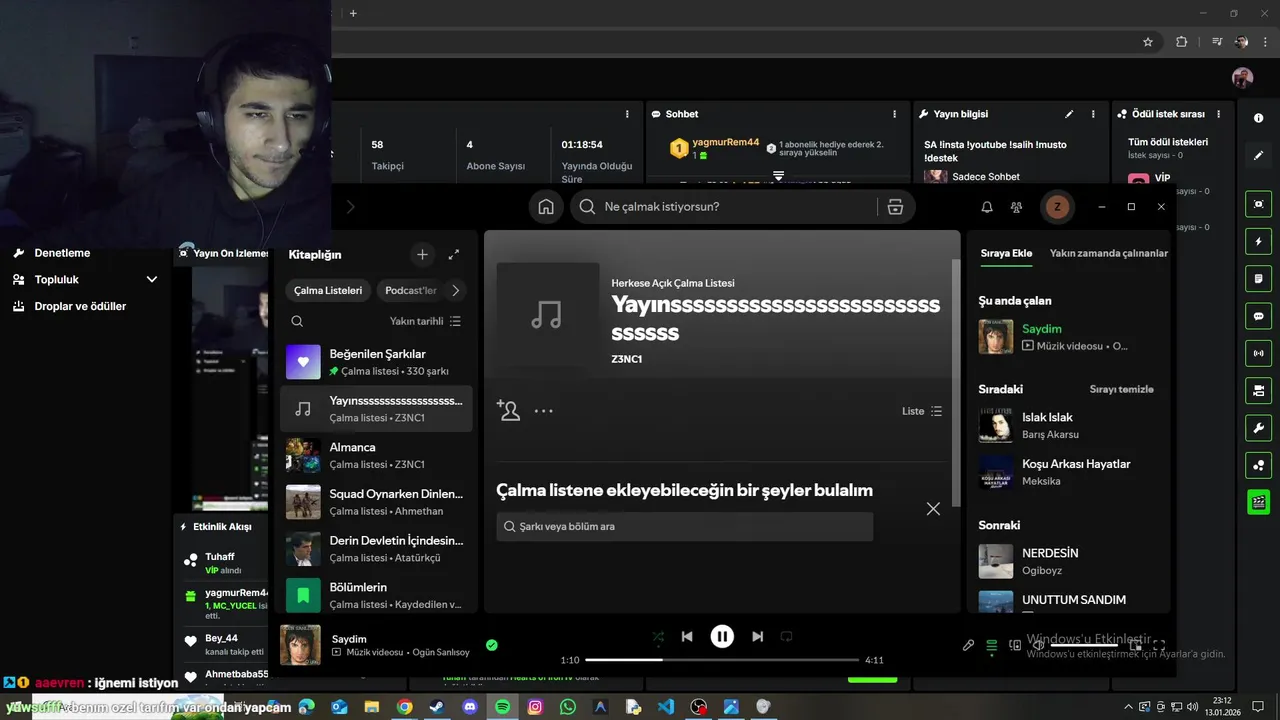Bookmark the page with the Chrome star icon

[1148, 42]
